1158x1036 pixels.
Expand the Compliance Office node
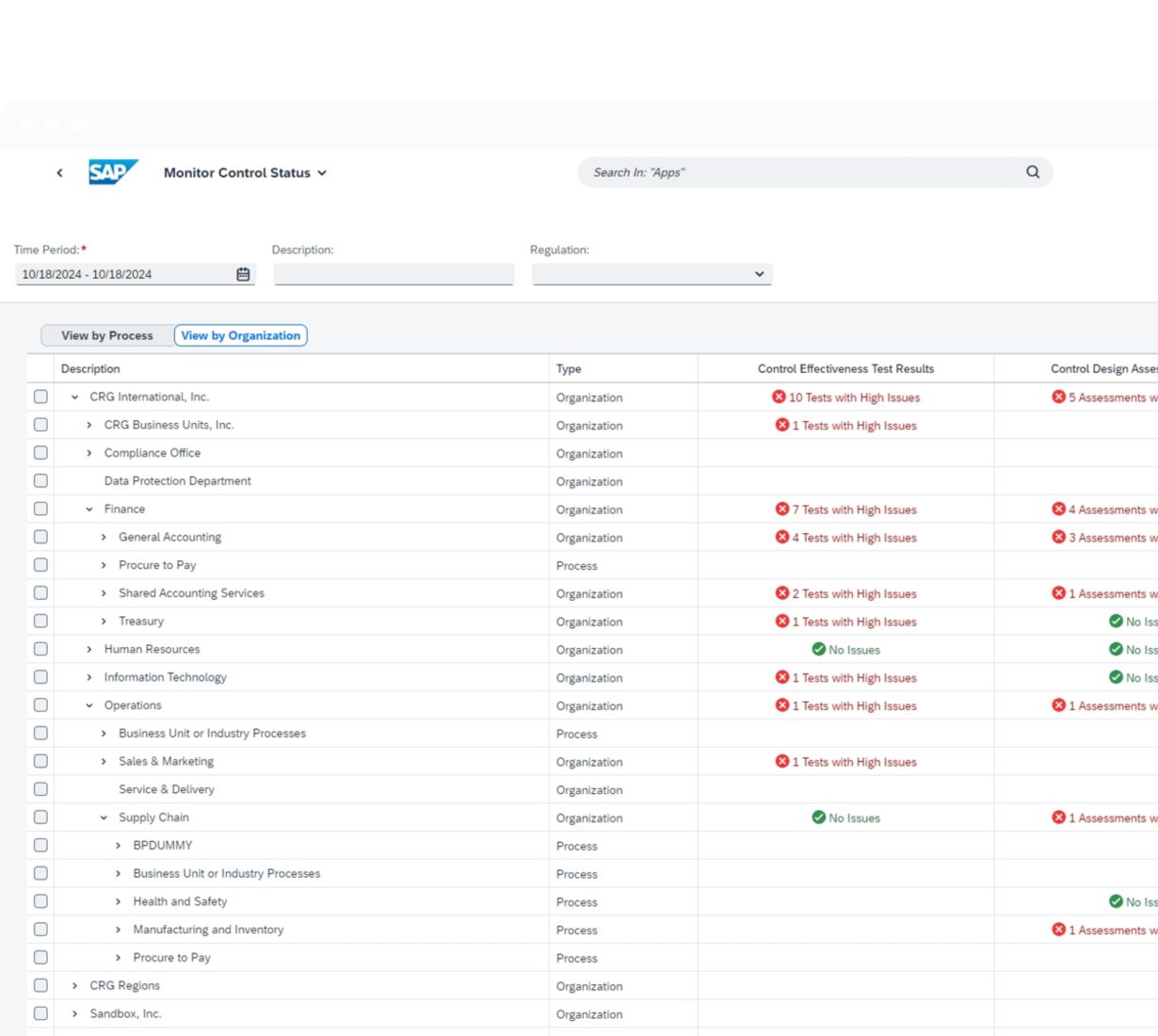click(89, 453)
